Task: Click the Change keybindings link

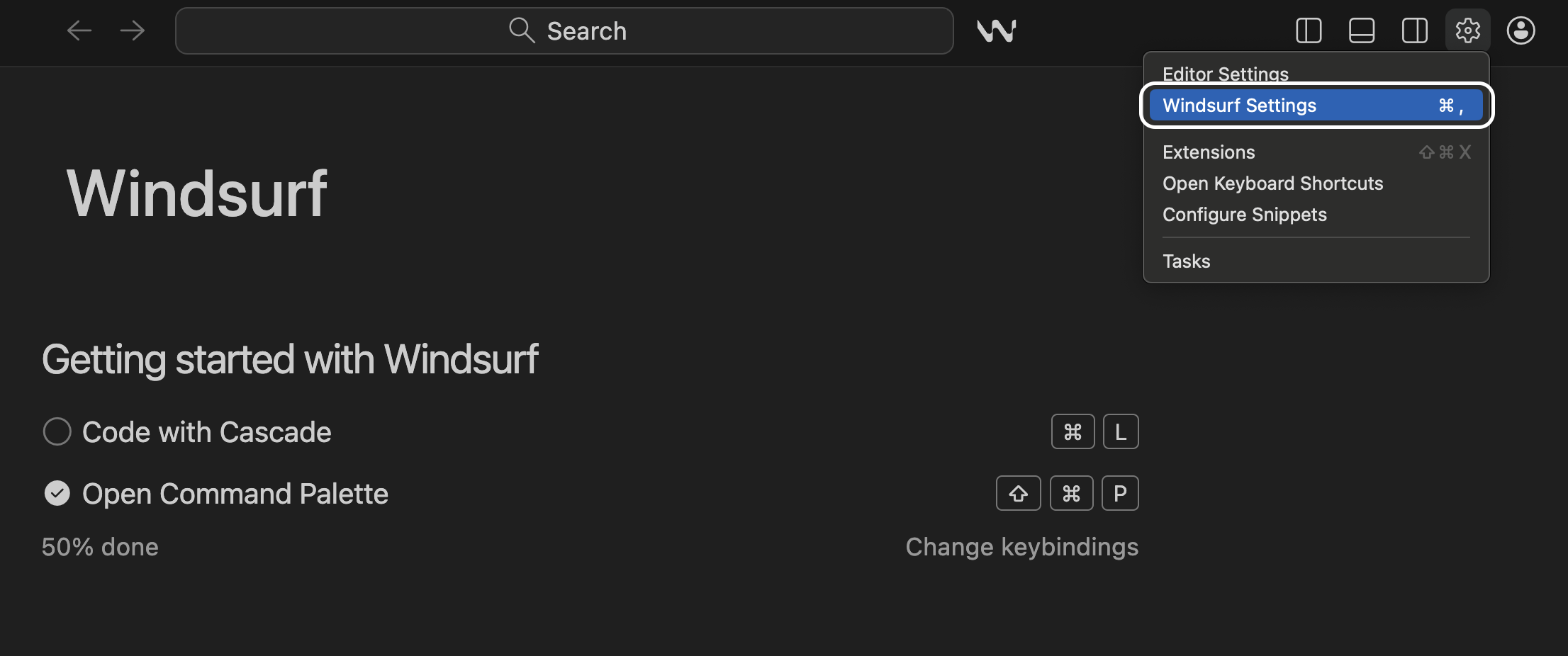Action: 1021,547
